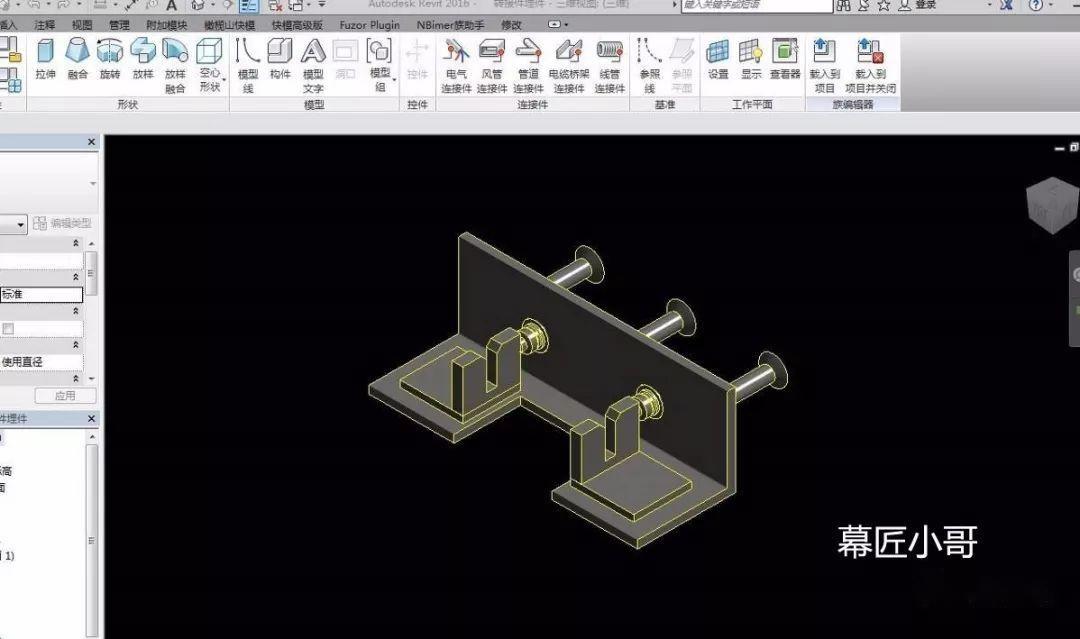Screen dimensions: 1080x639
Task: Click the 线管连接件 (Conduit Connector) tool
Action: [610, 66]
